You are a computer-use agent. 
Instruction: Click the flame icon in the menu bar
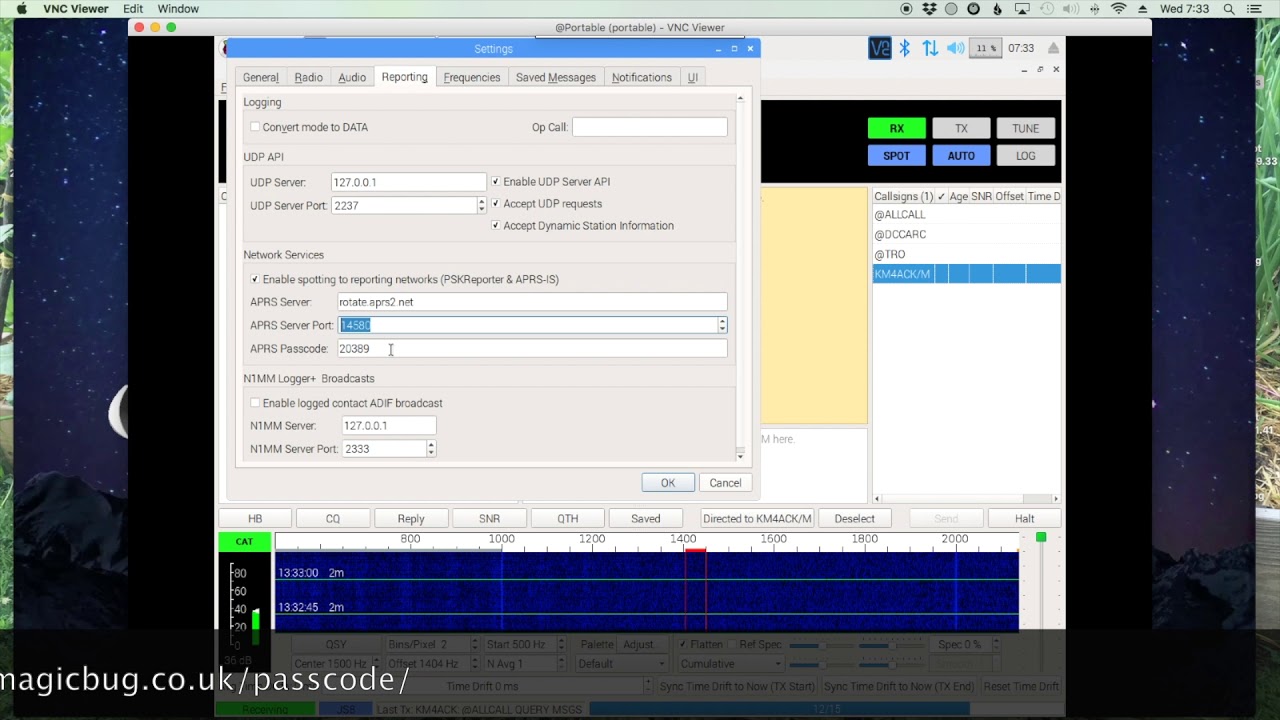[x=997, y=9]
